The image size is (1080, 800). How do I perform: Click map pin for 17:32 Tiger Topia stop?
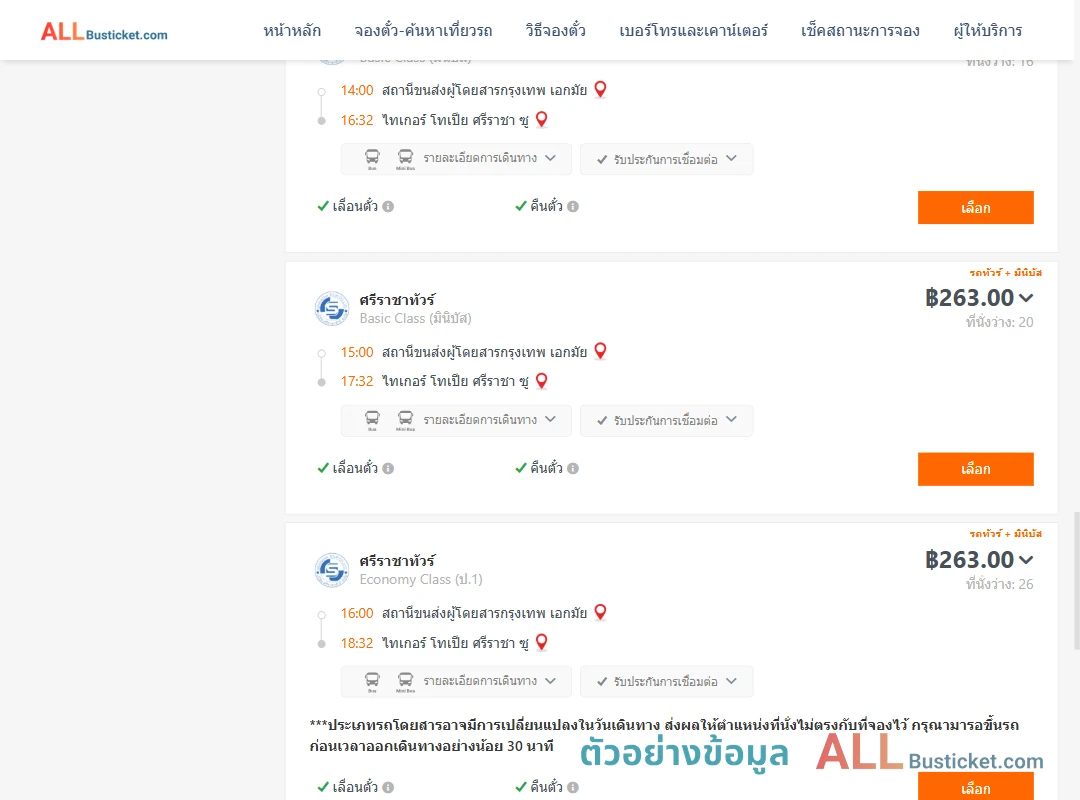pos(542,381)
